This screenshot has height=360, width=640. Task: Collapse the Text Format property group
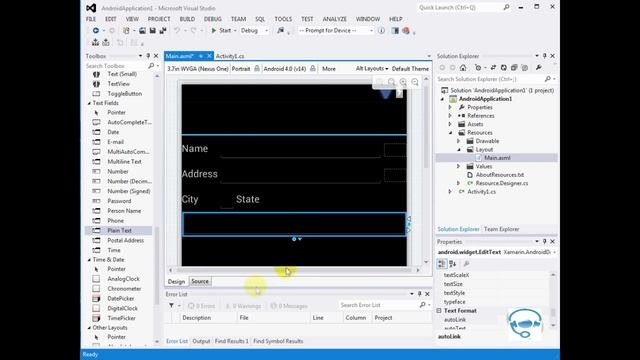(439, 311)
